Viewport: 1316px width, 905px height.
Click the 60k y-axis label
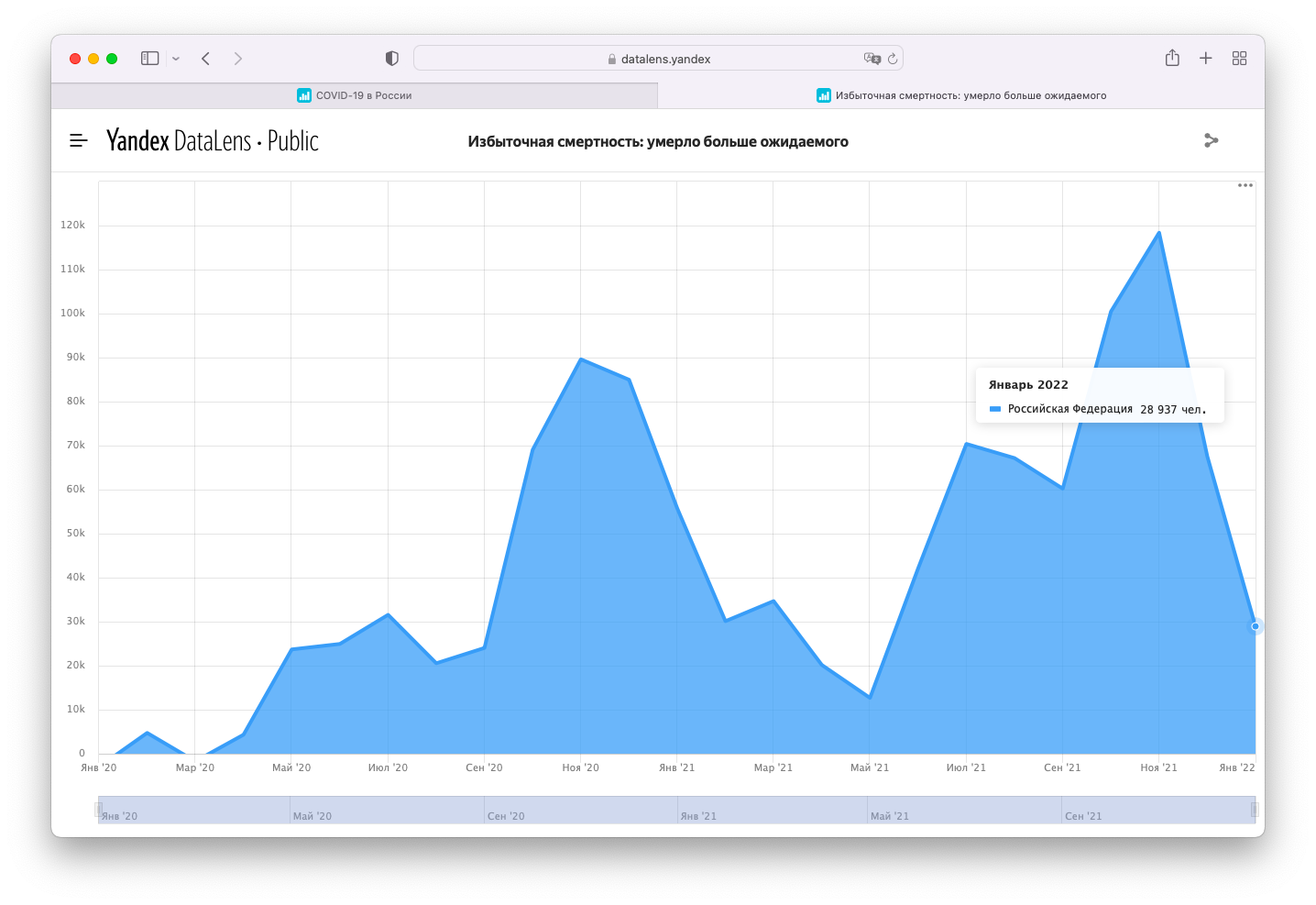75,489
